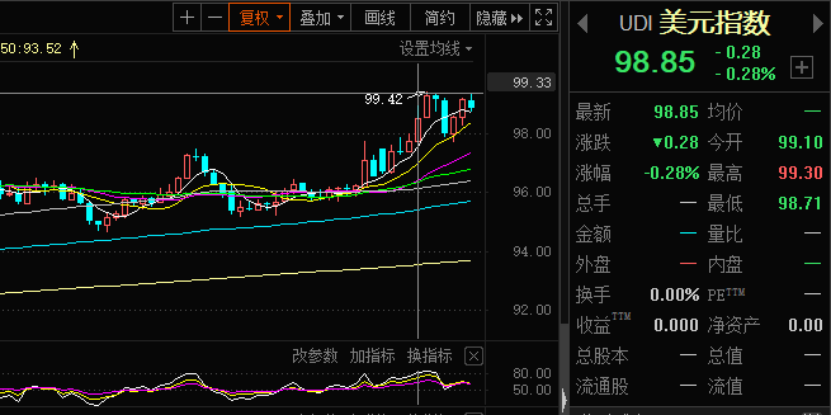The image size is (831, 415).
Task: Switch to 简约 view
Action: click(440, 18)
